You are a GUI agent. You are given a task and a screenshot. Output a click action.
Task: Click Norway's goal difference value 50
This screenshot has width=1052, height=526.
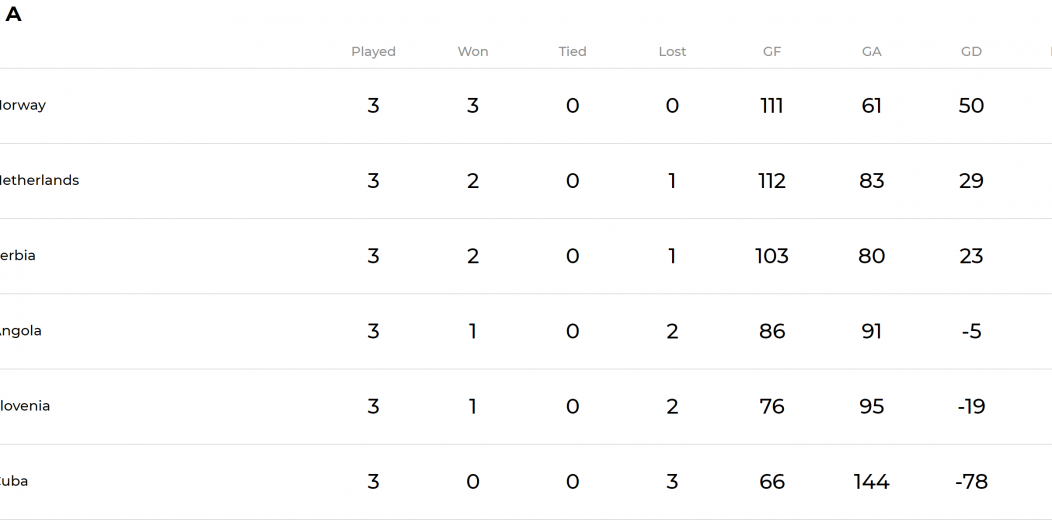[971, 105]
